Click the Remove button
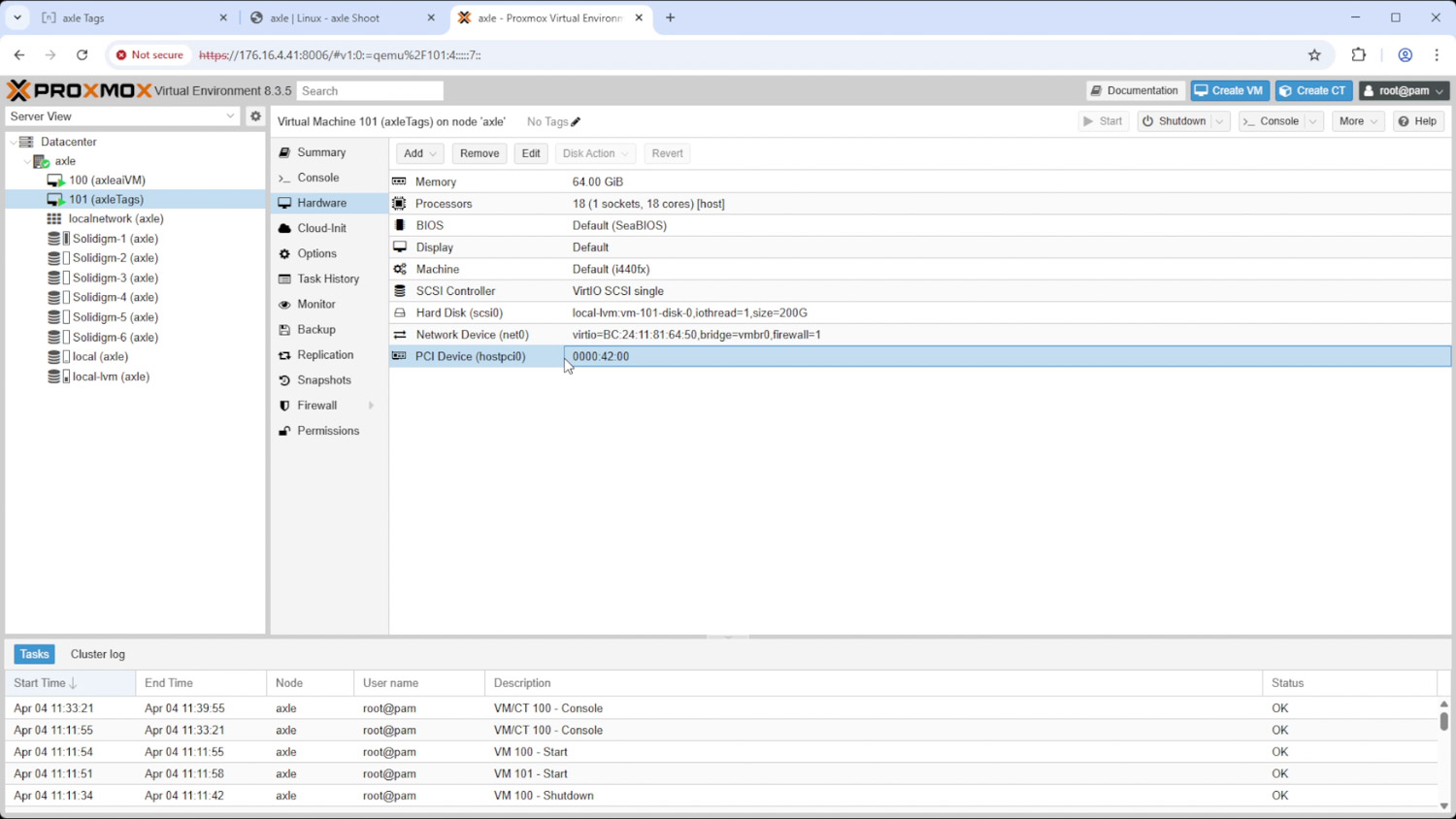The image size is (1456, 819). pyautogui.click(x=480, y=153)
